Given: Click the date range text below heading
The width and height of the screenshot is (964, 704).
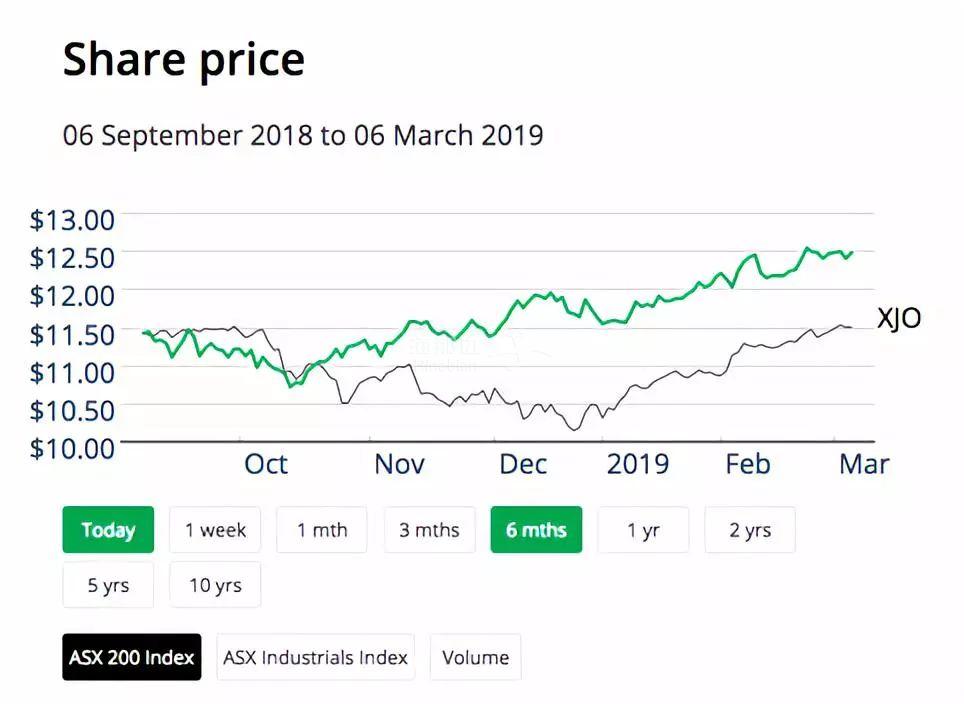Looking at the screenshot, I should (x=303, y=135).
